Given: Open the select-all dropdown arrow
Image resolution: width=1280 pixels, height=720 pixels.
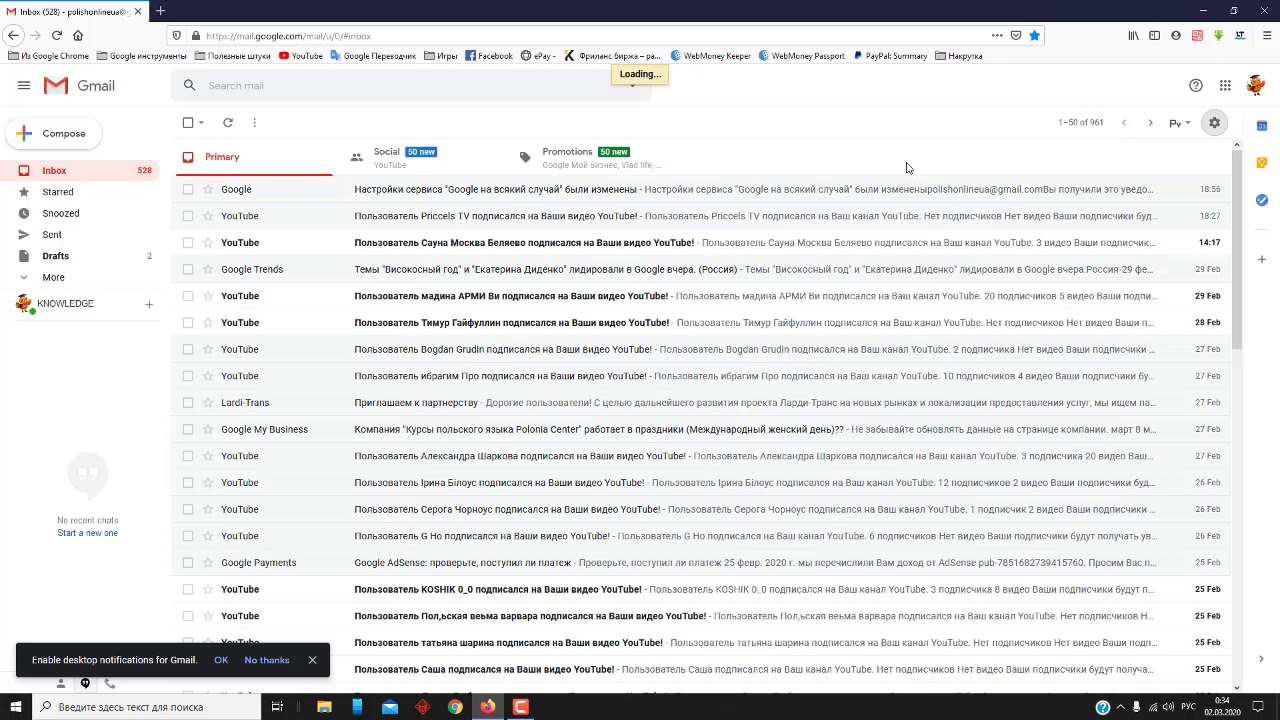Looking at the screenshot, I should pos(201,123).
